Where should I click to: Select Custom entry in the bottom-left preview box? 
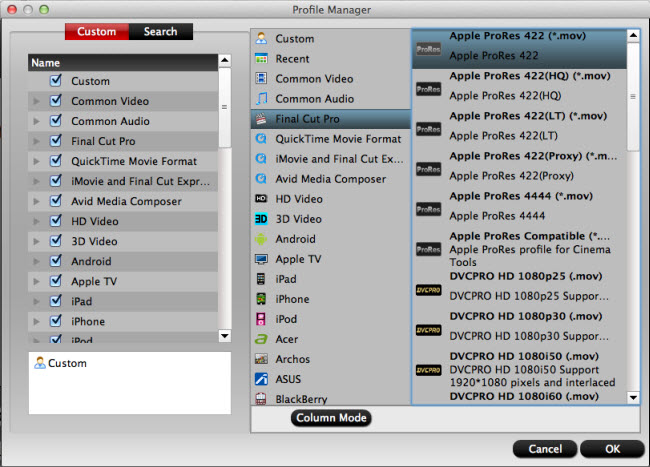coord(61,363)
